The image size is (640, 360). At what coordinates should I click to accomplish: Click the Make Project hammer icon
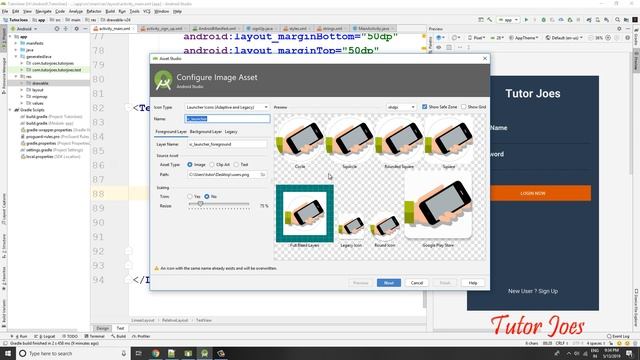490,20
